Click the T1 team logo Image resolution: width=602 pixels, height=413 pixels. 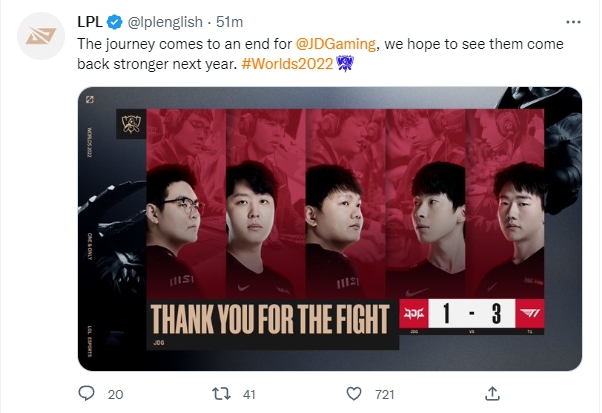[529, 314]
